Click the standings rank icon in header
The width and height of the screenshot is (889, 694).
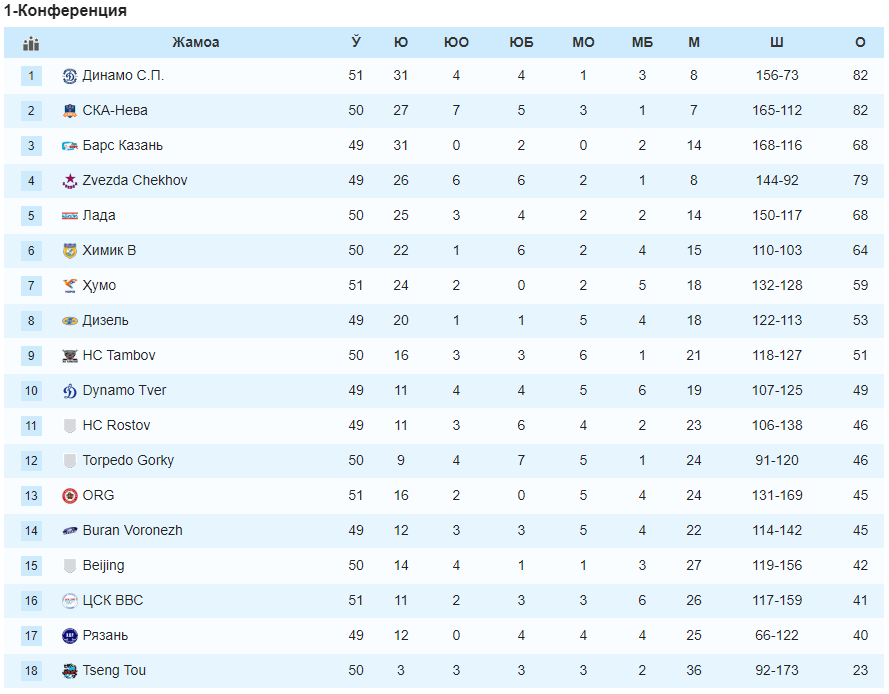tap(31, 43)
